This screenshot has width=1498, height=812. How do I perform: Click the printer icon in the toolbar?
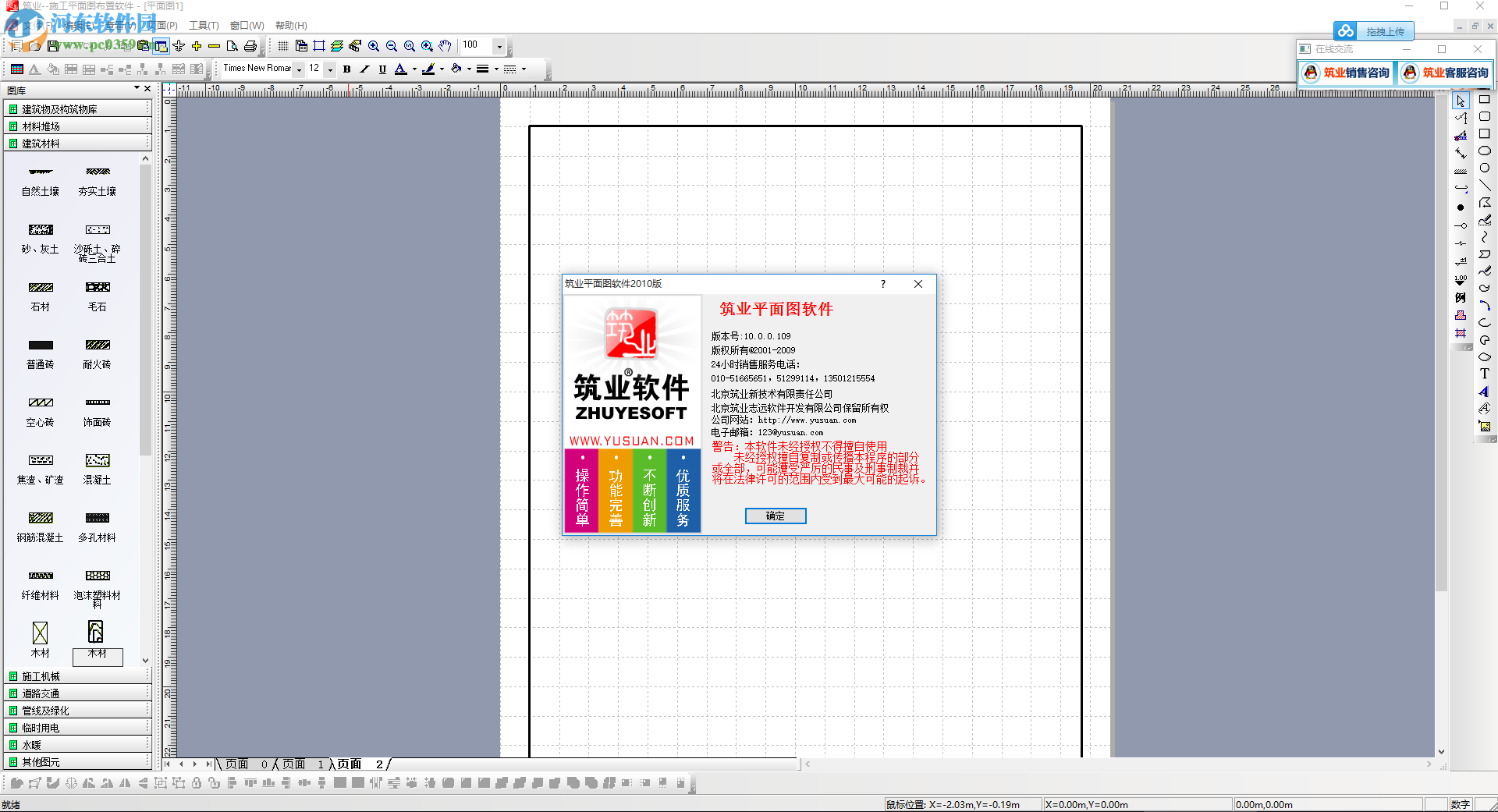250,46
